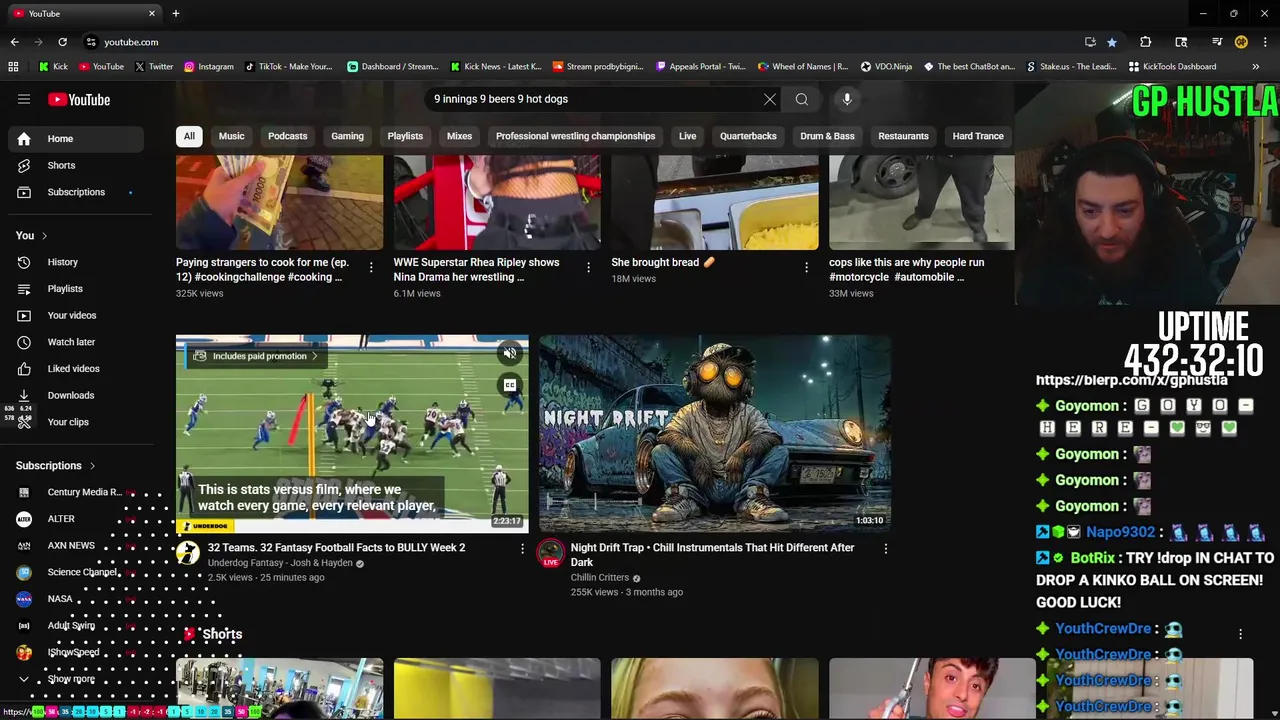Open the browser extensions puzzle icon

pos(1145,42)
